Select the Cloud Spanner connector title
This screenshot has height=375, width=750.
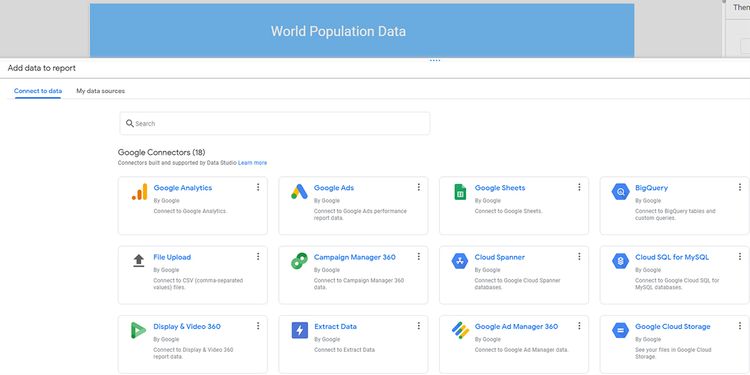[x=500, y=257]
